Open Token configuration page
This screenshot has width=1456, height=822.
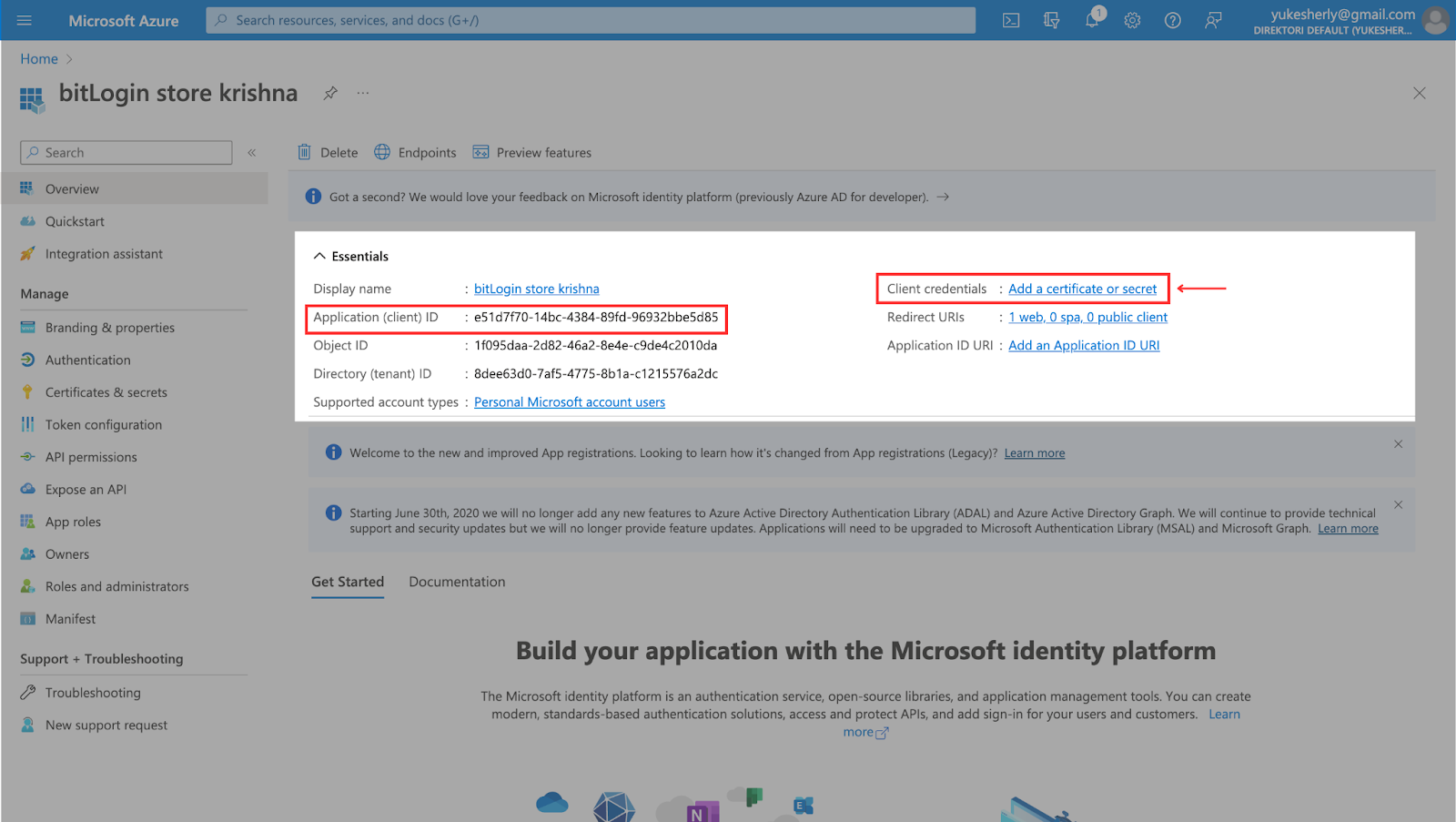[104, 425]
